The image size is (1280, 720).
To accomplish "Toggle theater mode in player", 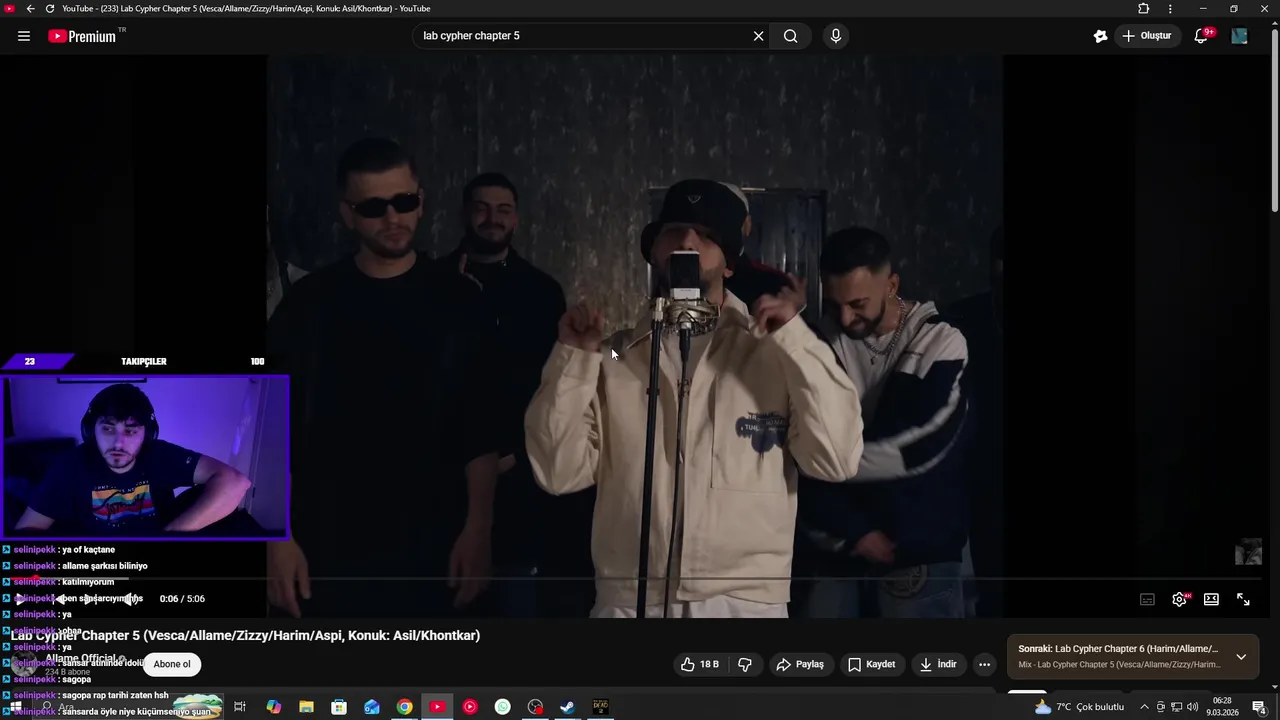I will tap(1211, 599).
